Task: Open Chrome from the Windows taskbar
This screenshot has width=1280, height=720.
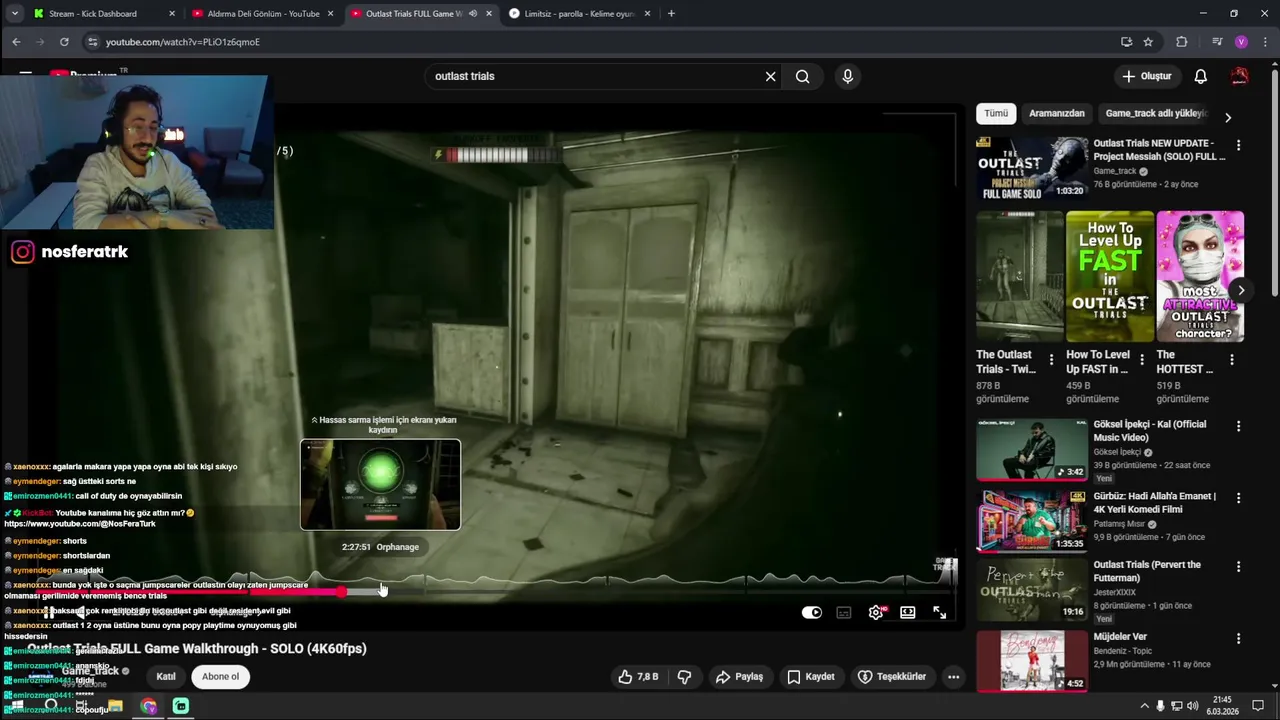Action: tap(149, 706)
